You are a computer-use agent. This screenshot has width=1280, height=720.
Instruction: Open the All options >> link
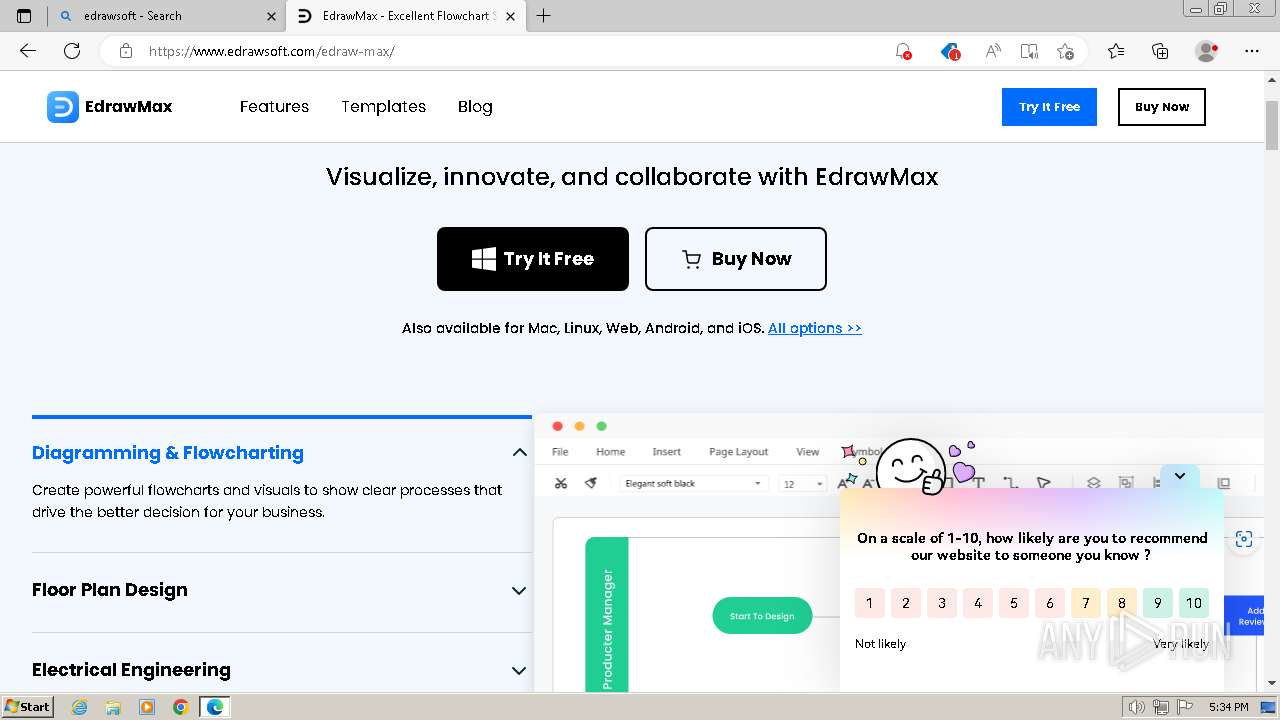coord(815,328)
